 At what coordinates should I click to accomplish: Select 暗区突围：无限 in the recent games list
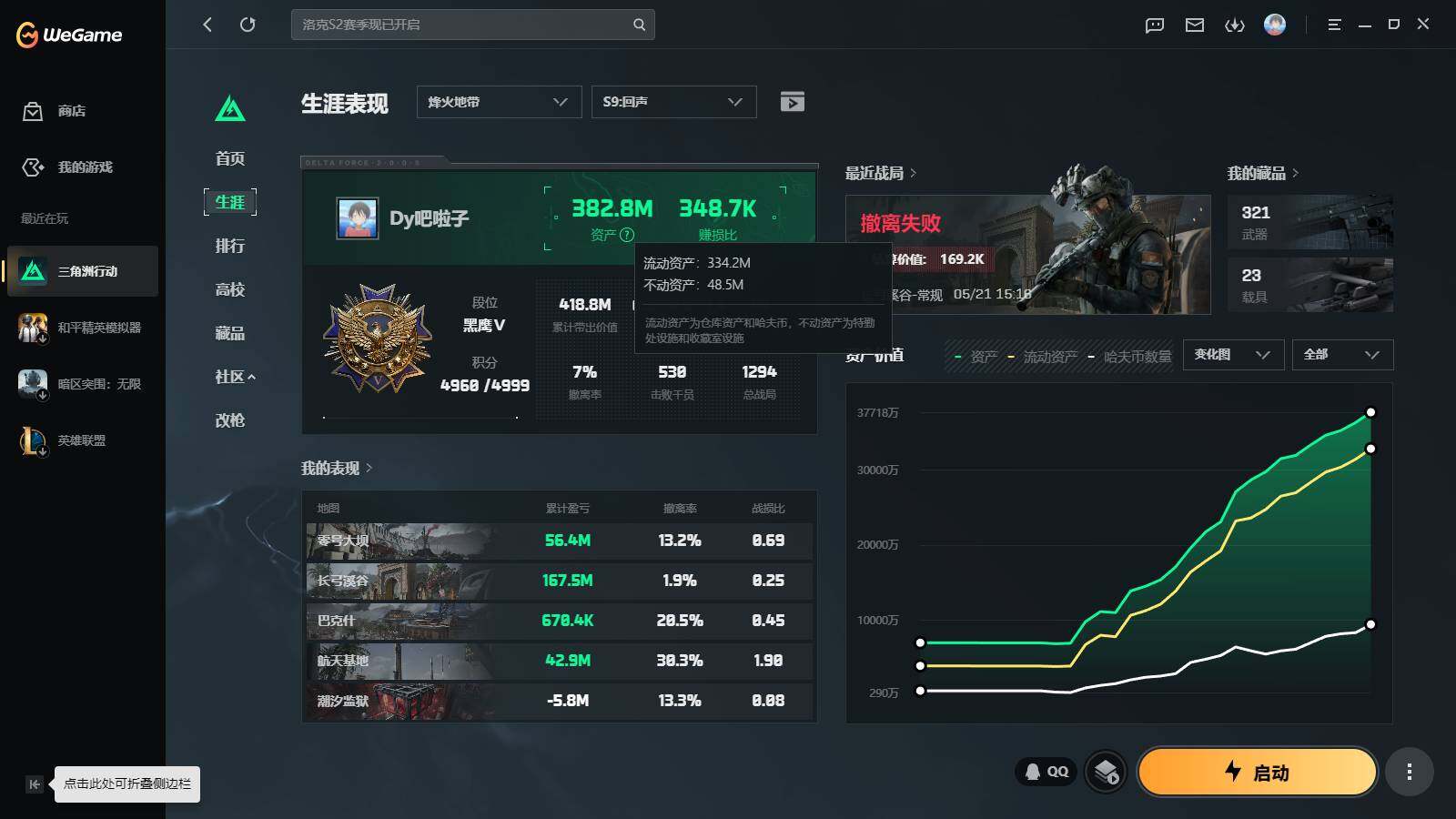(x=83, y=384)
